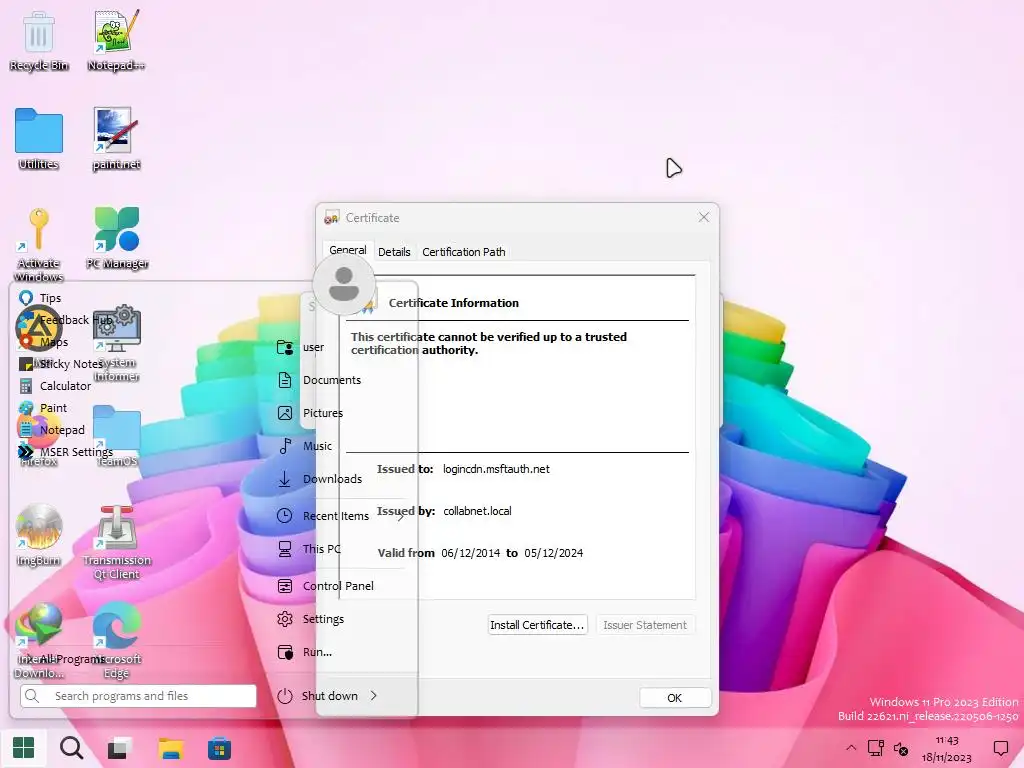Click the Install Certificate... button

pyautogui.click(x=537, y=625)
